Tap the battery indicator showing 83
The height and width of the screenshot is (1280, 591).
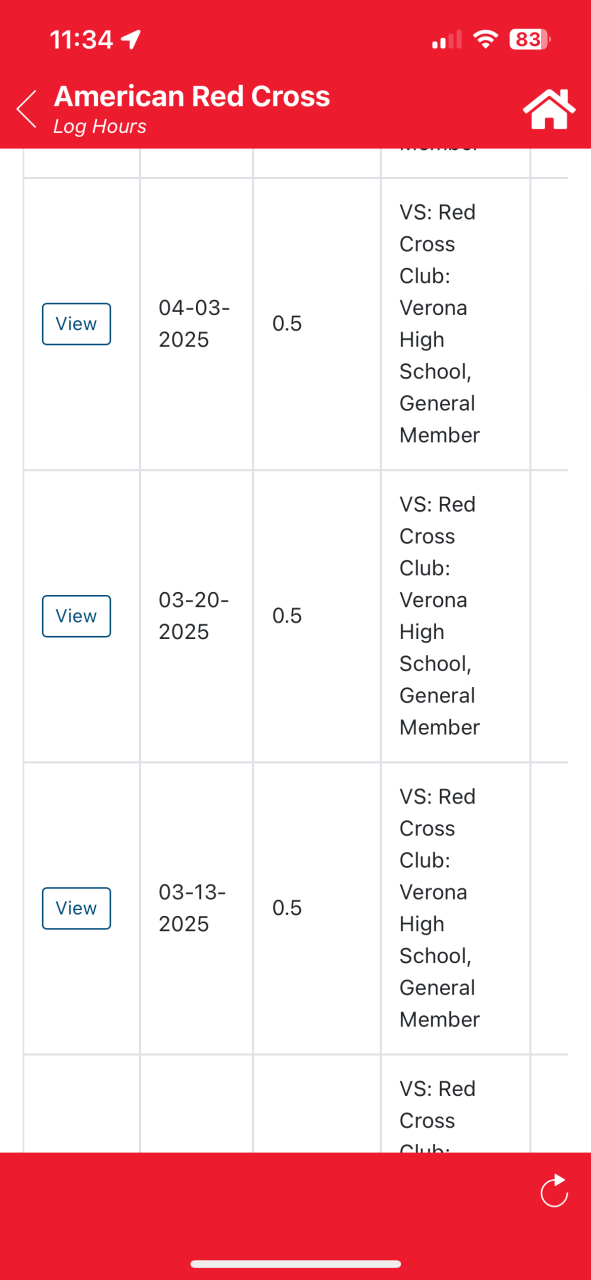tap(530, 40)
